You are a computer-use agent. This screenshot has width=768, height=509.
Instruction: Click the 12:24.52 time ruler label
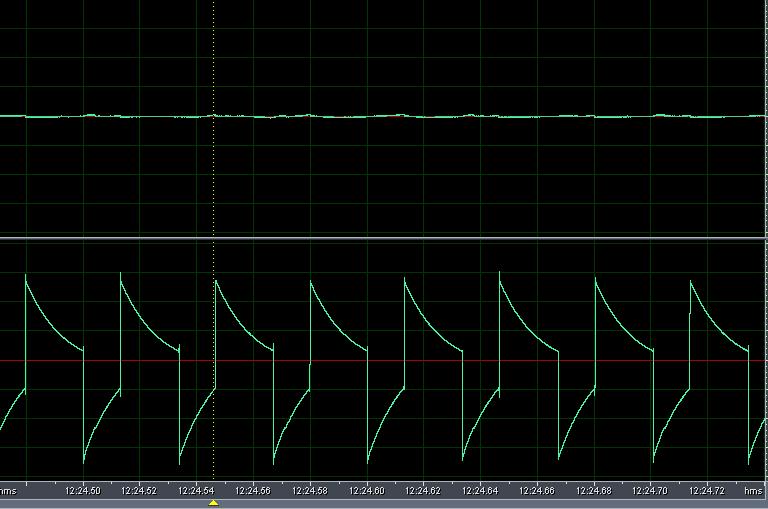[x=139, y=490]
